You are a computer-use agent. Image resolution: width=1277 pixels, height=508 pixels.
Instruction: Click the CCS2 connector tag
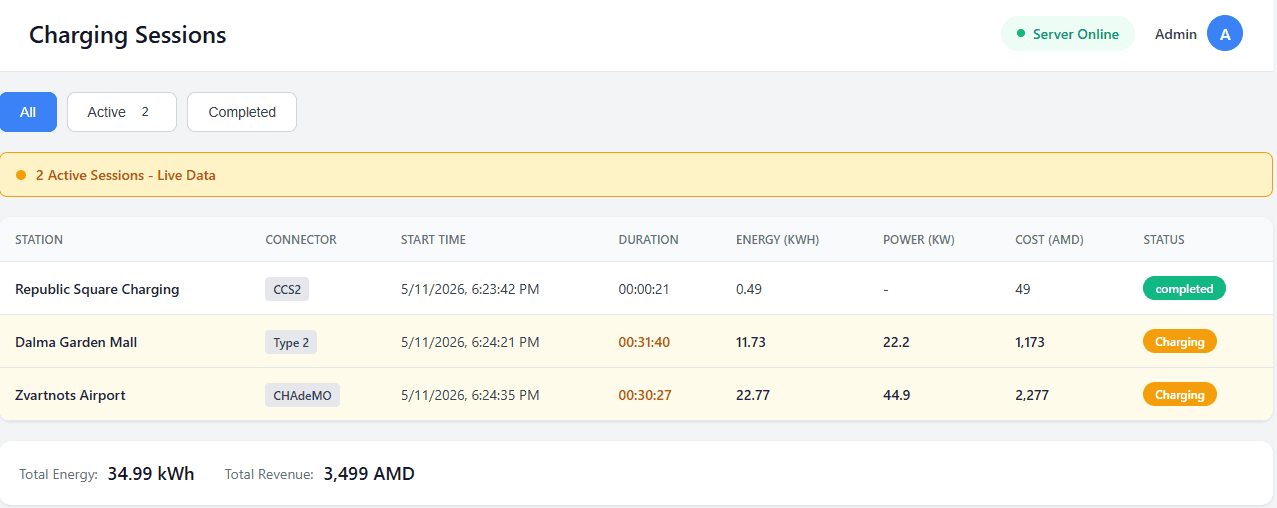point(287,289)
